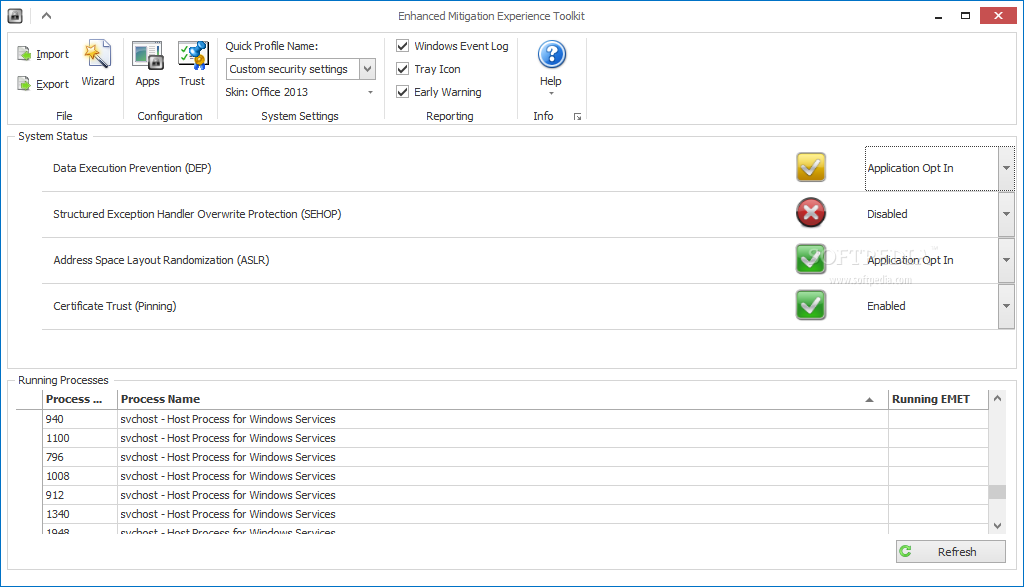Sort by the Process ID column header

pyautogui.click(x=80, y=399)
